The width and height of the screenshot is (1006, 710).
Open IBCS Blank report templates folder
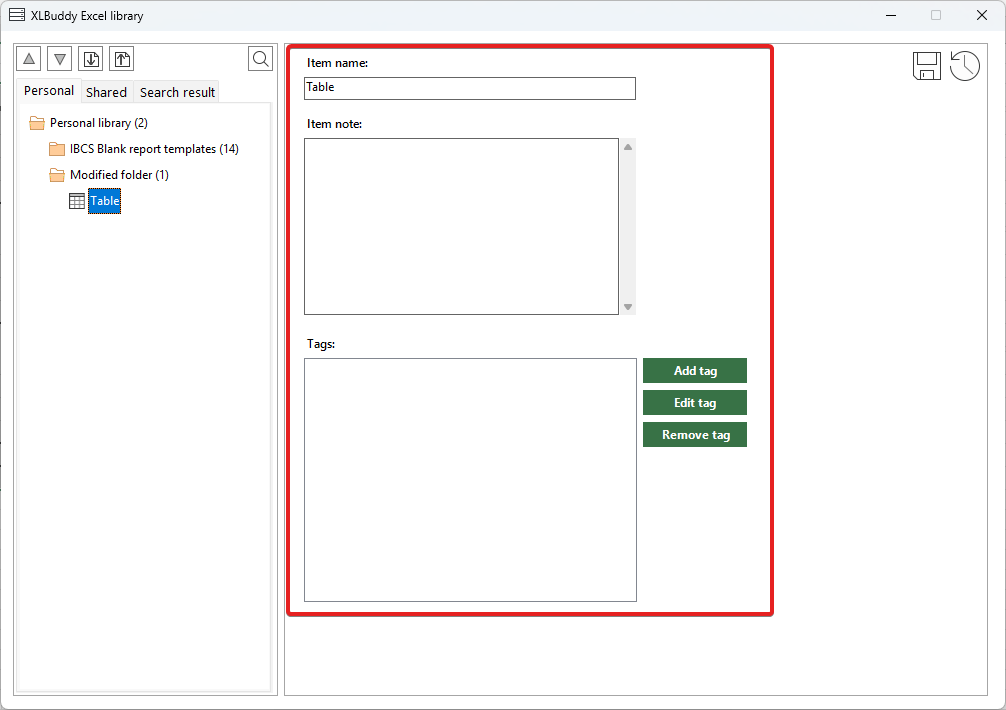click(153, 149)
